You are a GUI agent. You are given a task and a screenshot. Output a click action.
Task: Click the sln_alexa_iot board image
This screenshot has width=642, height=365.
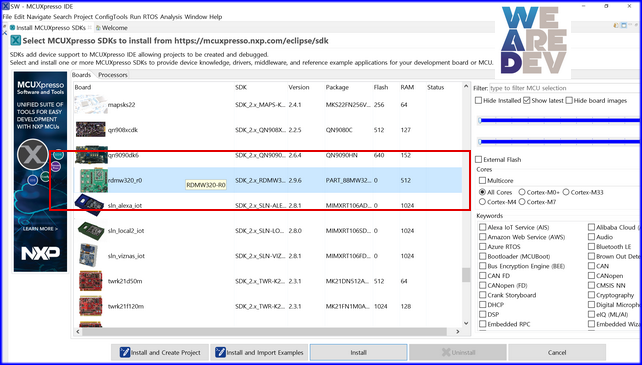tap(90, 205)
